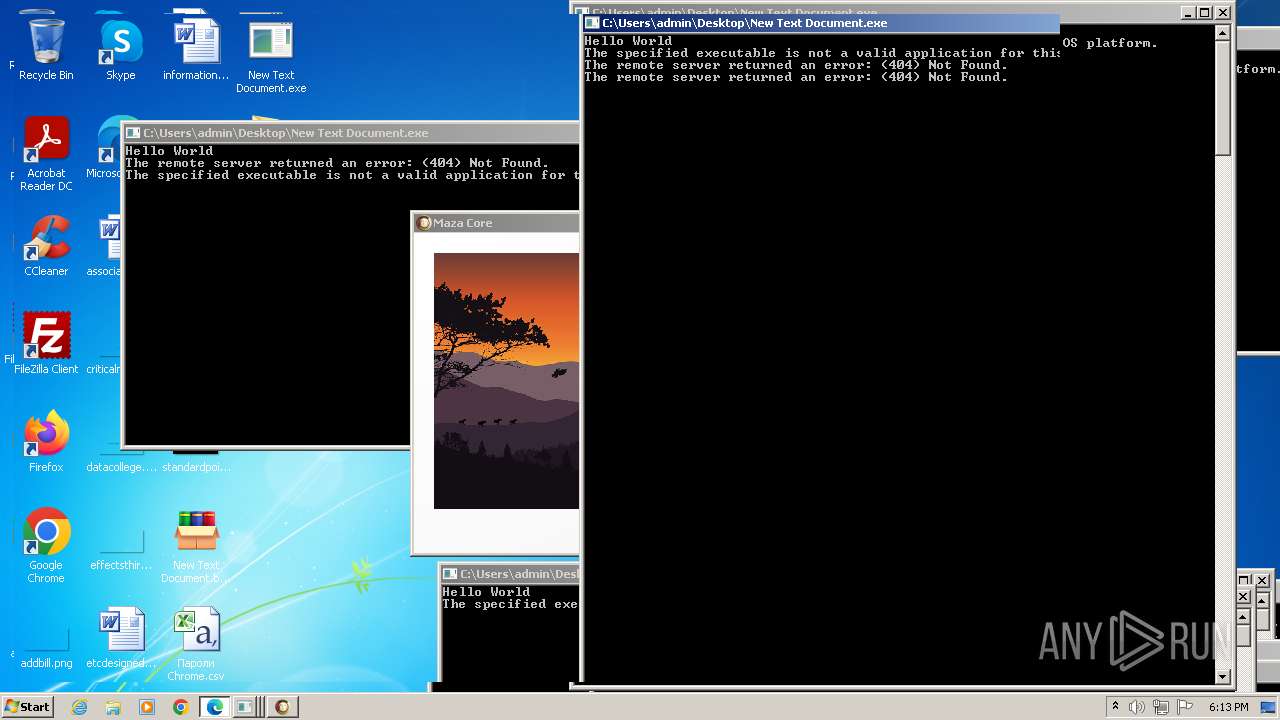Open the network status tray icon
Viewport: 1280px width, 720px height.
pos(1161,707)
